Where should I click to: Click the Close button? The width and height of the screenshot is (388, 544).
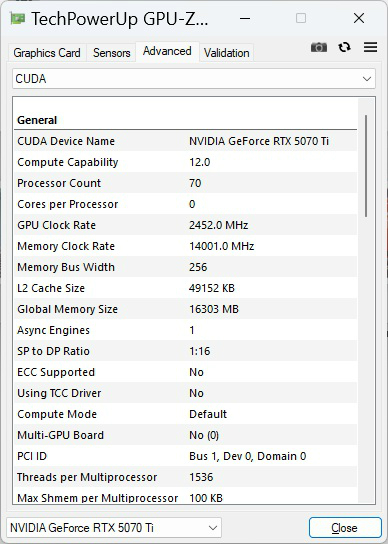[x=345, y=528]
